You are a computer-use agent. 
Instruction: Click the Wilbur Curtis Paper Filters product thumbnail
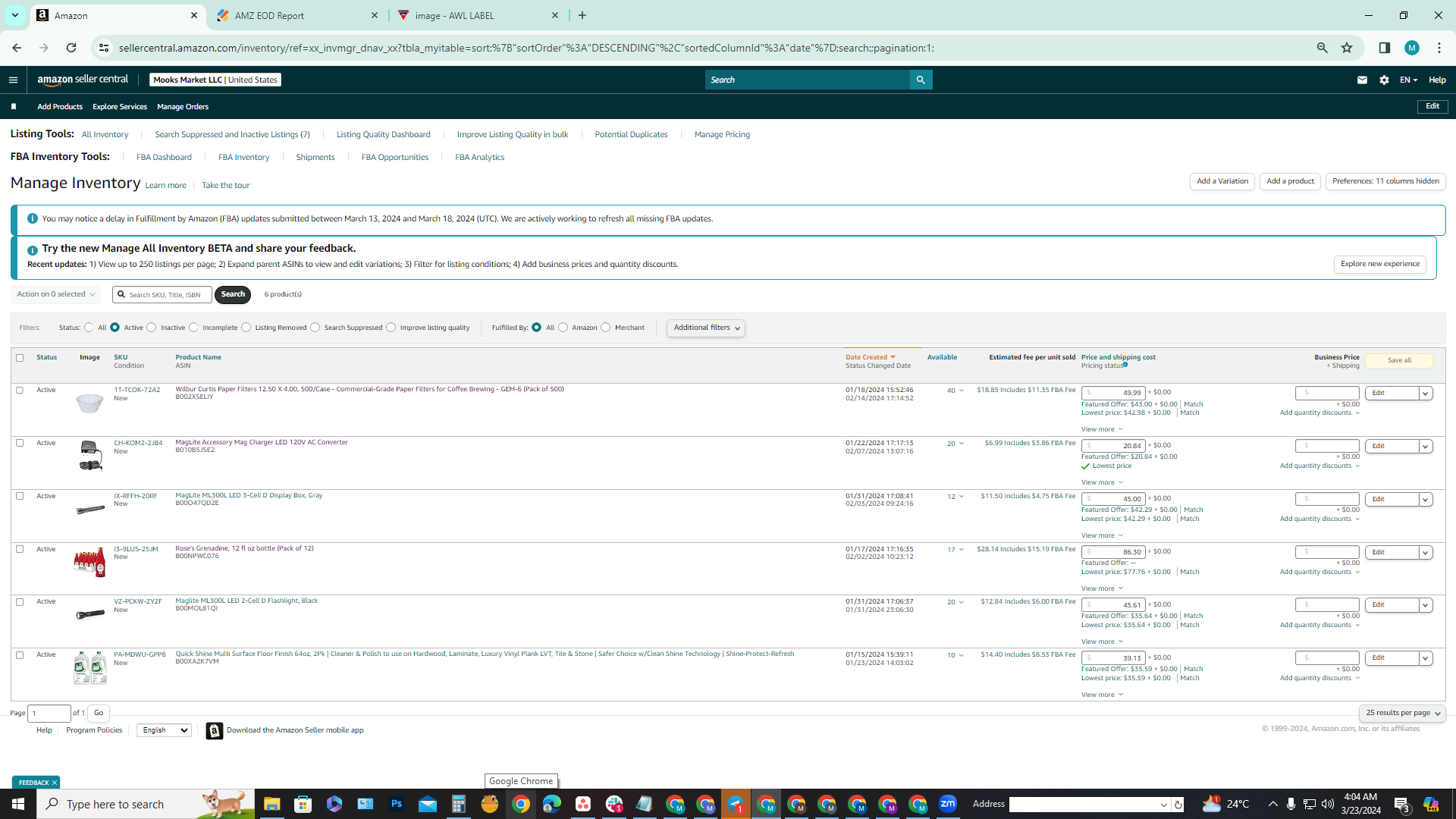pos(89,403)
